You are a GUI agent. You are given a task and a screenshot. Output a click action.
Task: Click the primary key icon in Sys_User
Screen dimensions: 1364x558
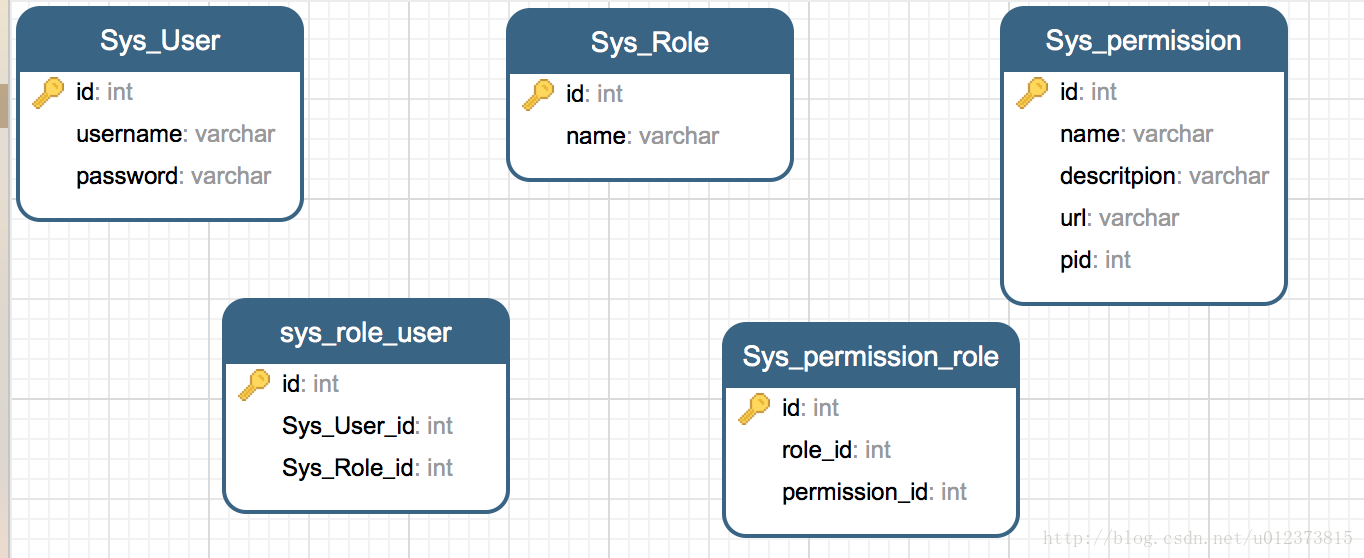tap(48, 93)
